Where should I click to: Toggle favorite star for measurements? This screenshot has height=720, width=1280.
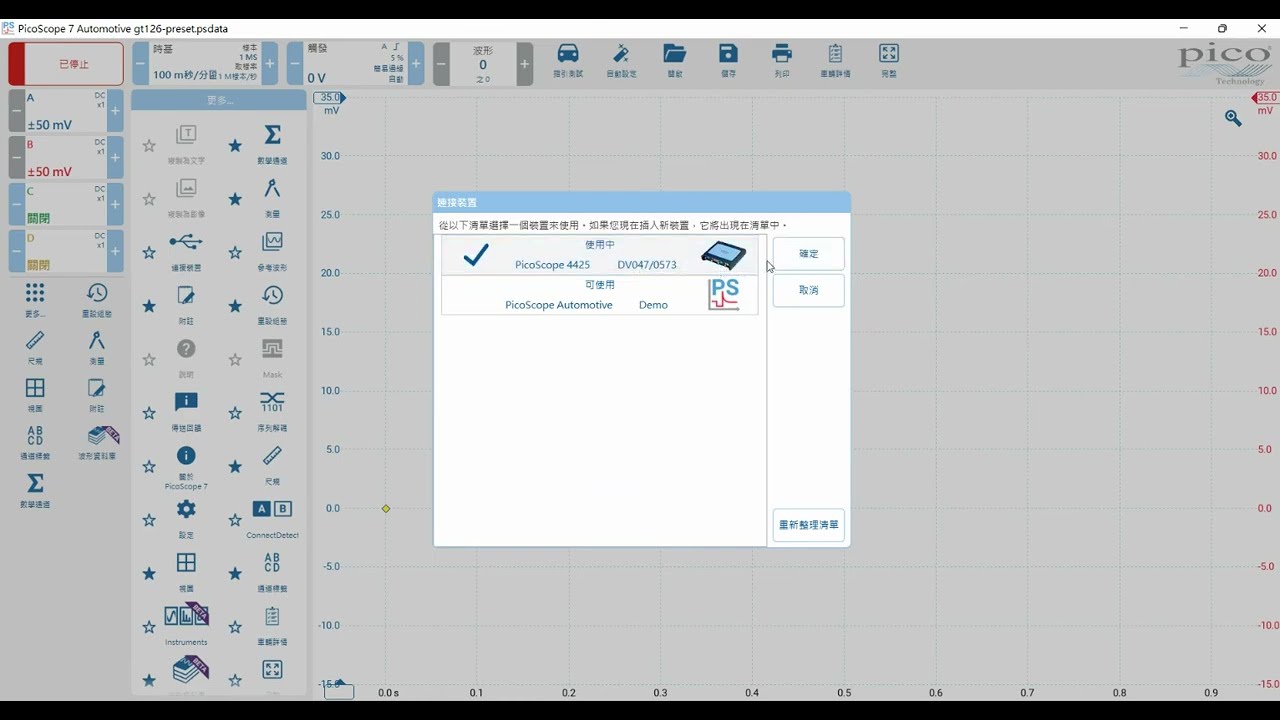[x=235, y=199]
